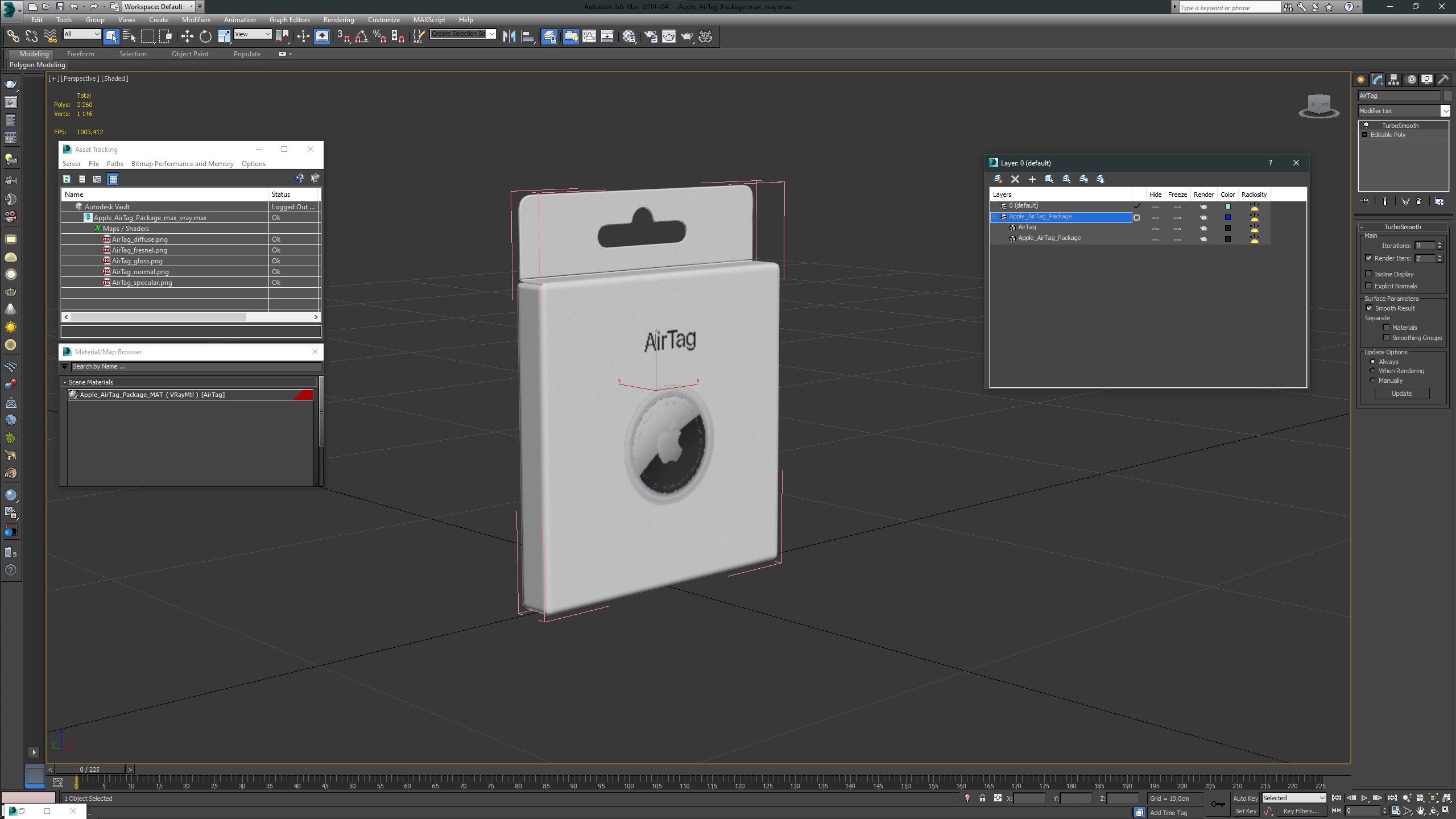Switch to Object Paint ribbon tab

pos(190,54)
